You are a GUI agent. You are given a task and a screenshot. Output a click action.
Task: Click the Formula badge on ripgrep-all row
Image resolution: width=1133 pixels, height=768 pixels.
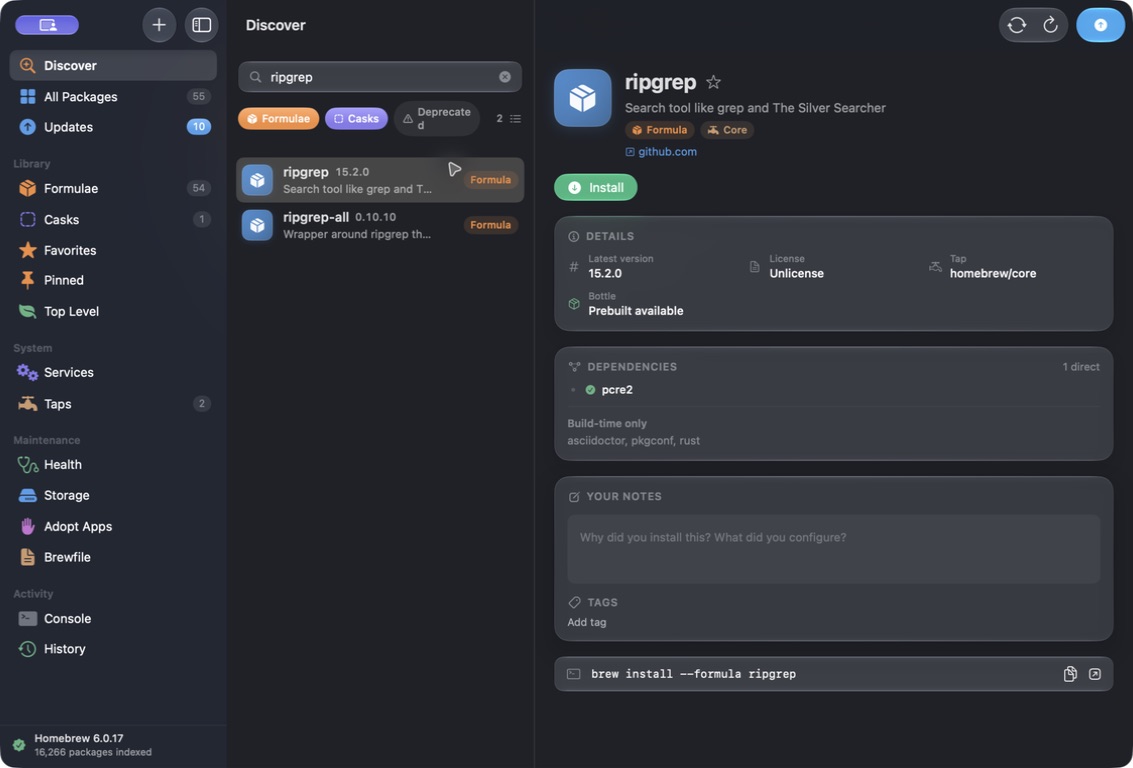491,225
